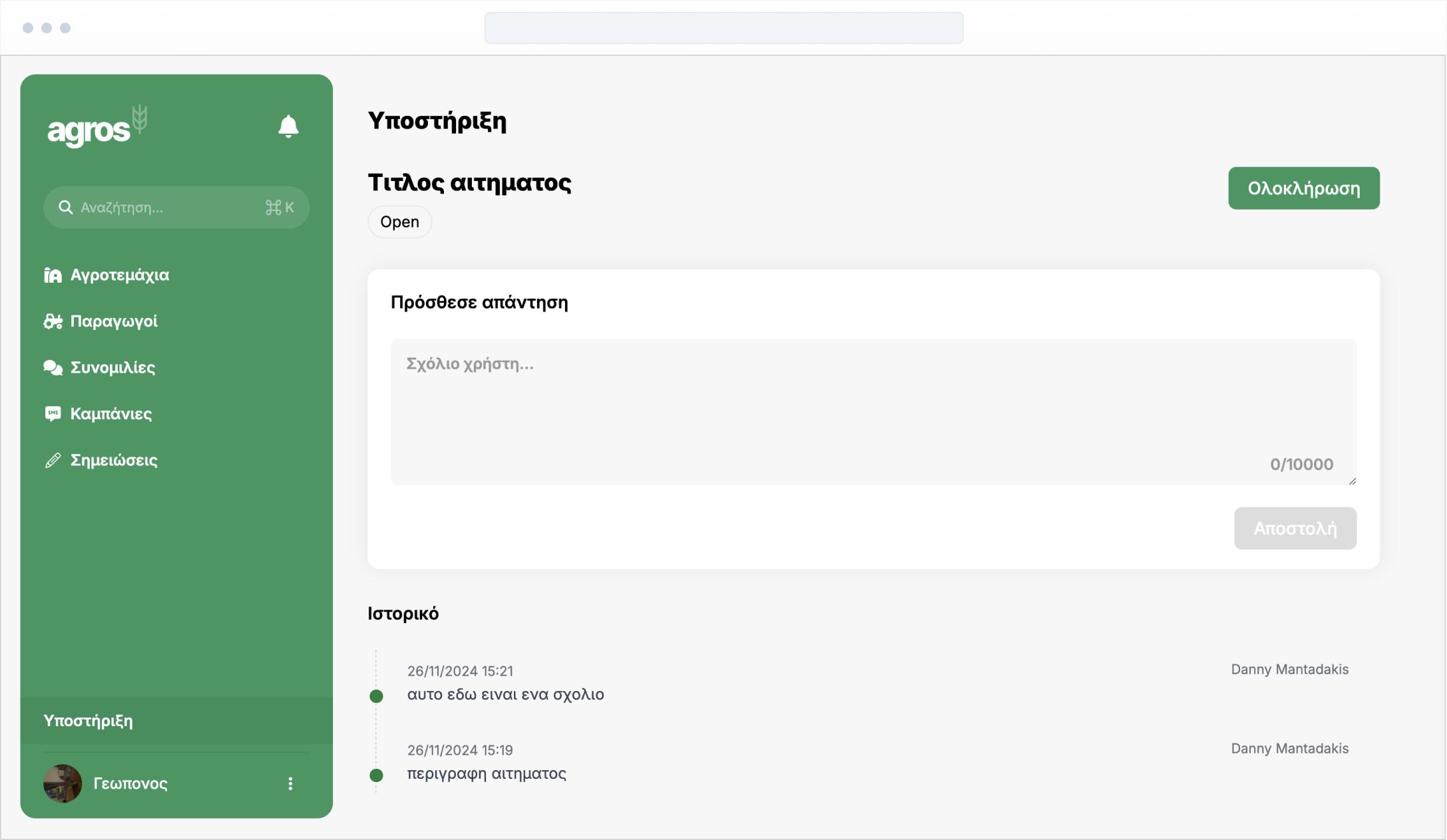
Task: Click the Καμπάνιες SMS icon
Action: 53,414
